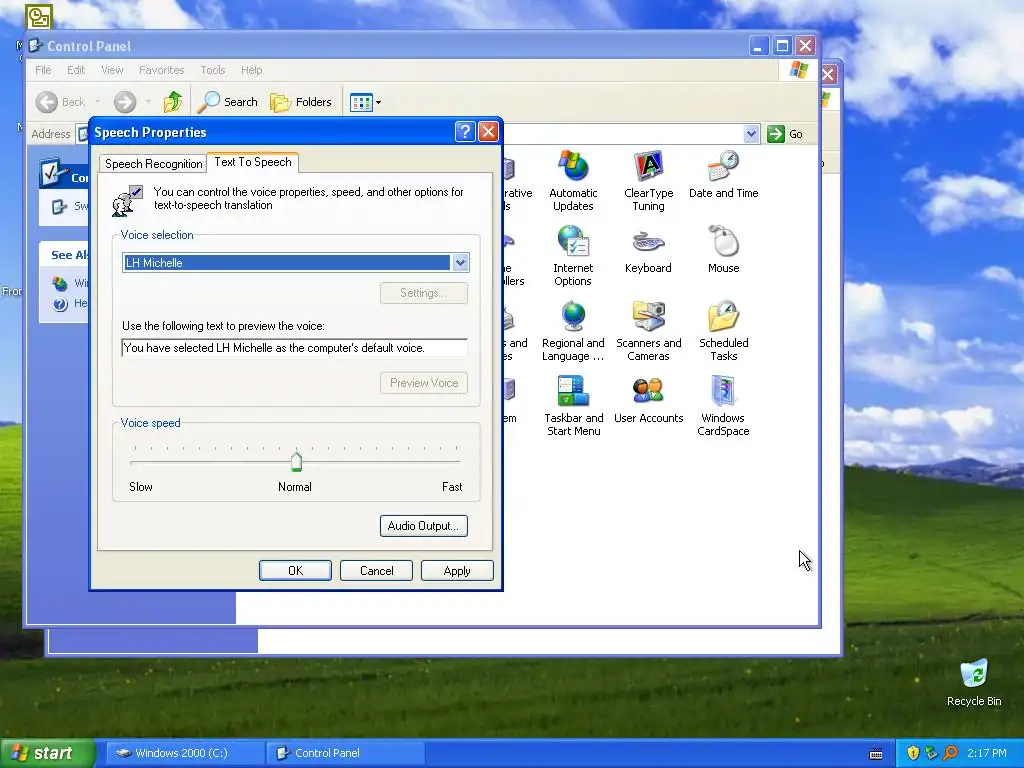The image size is (1024, 768).
Task: Open the Help menu
Action: pyautogui.click(x=251, y=70)
